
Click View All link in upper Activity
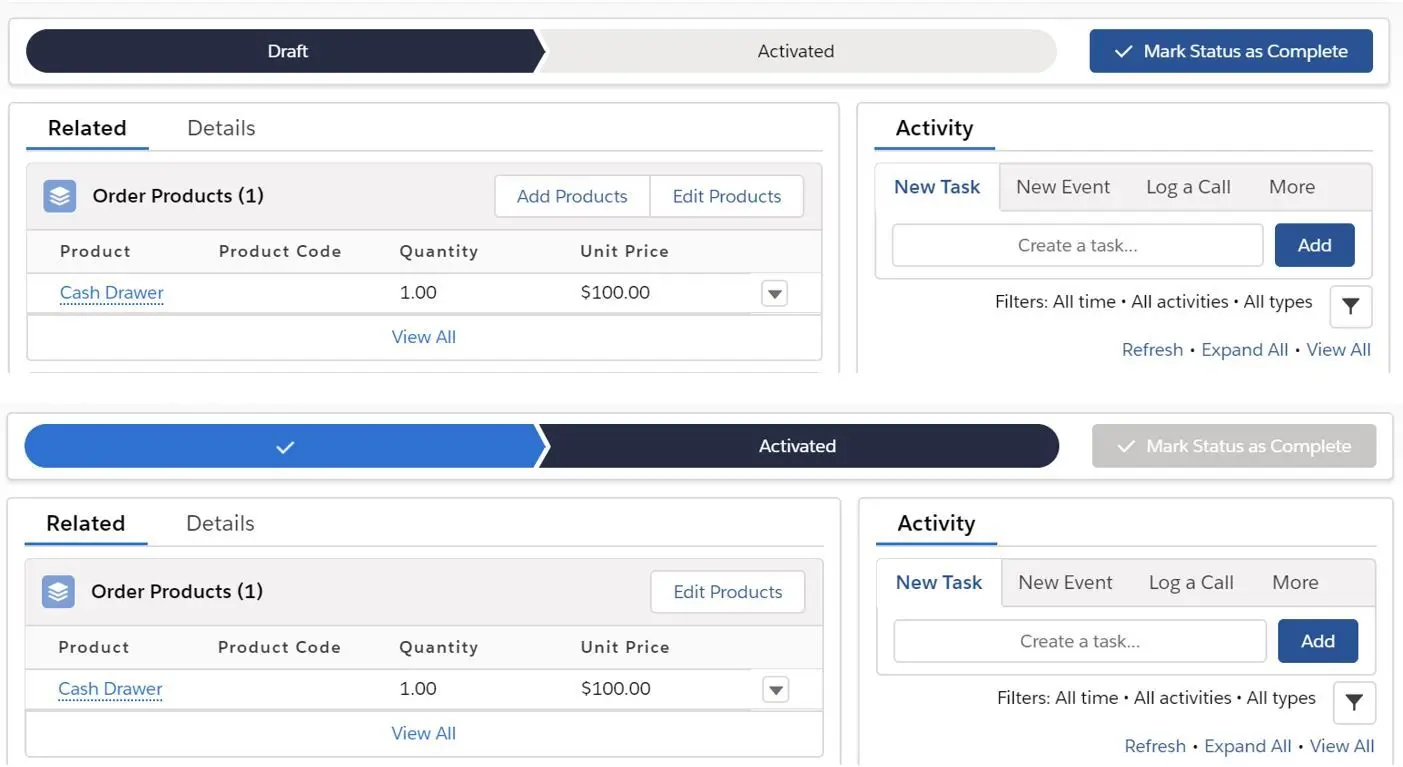coord(1338,350)
